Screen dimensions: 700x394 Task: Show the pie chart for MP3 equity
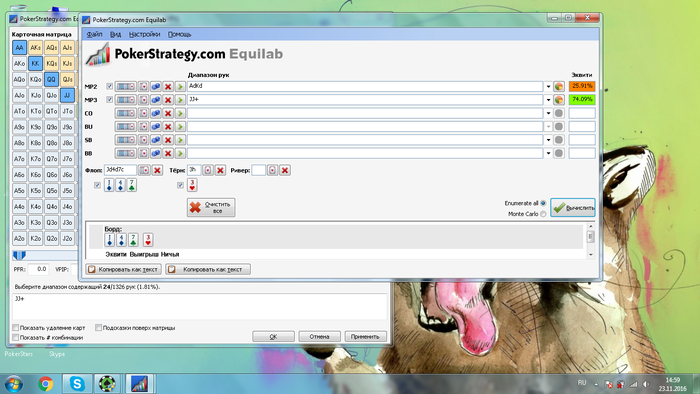558,100
